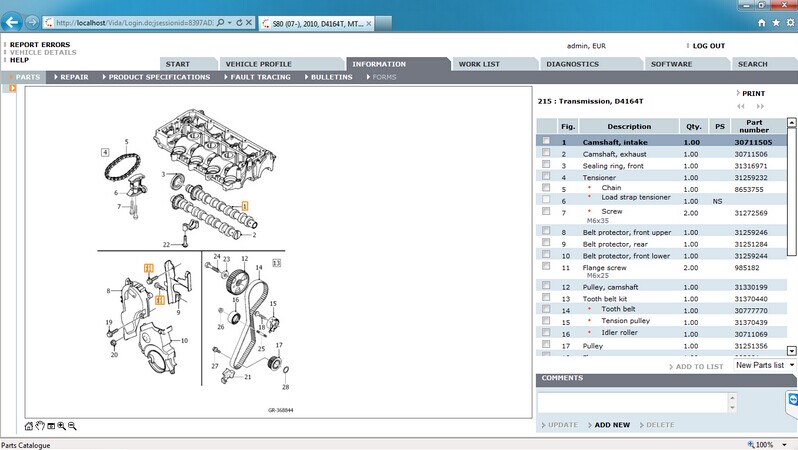
Task: Check the Sealing ring, front row
Action: [546, 164]
